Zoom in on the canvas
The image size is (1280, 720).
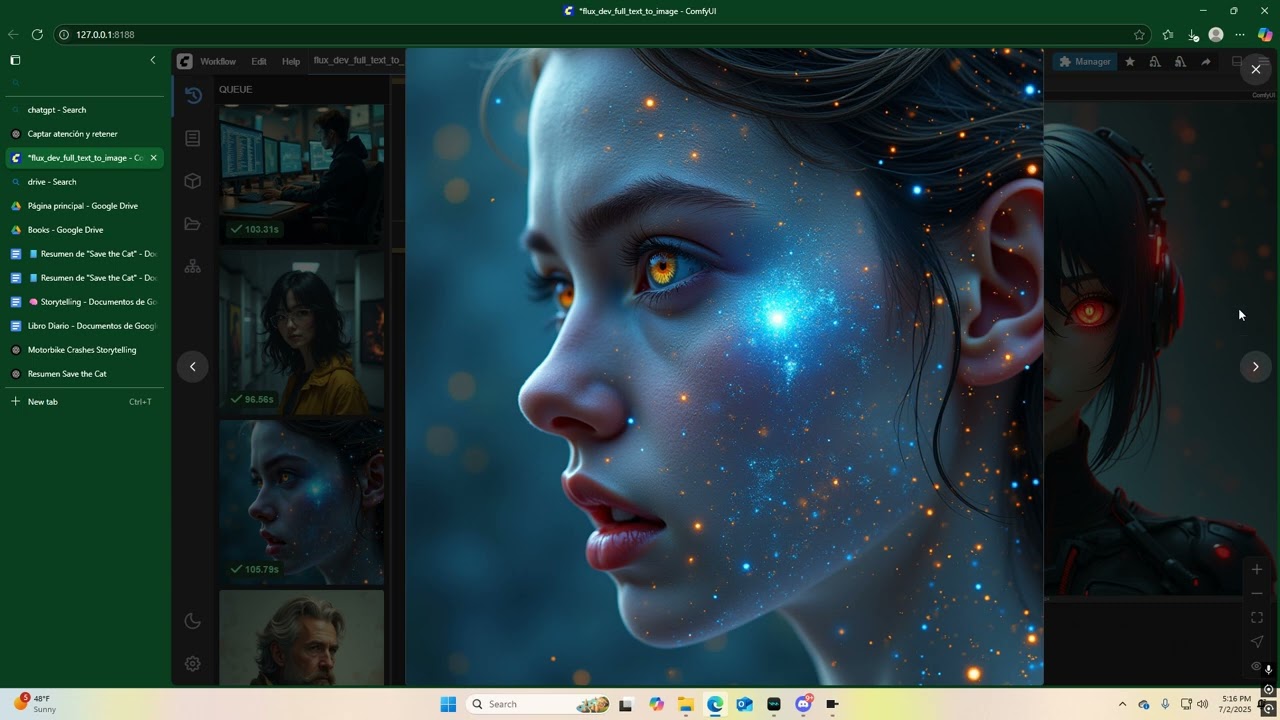1257,570
